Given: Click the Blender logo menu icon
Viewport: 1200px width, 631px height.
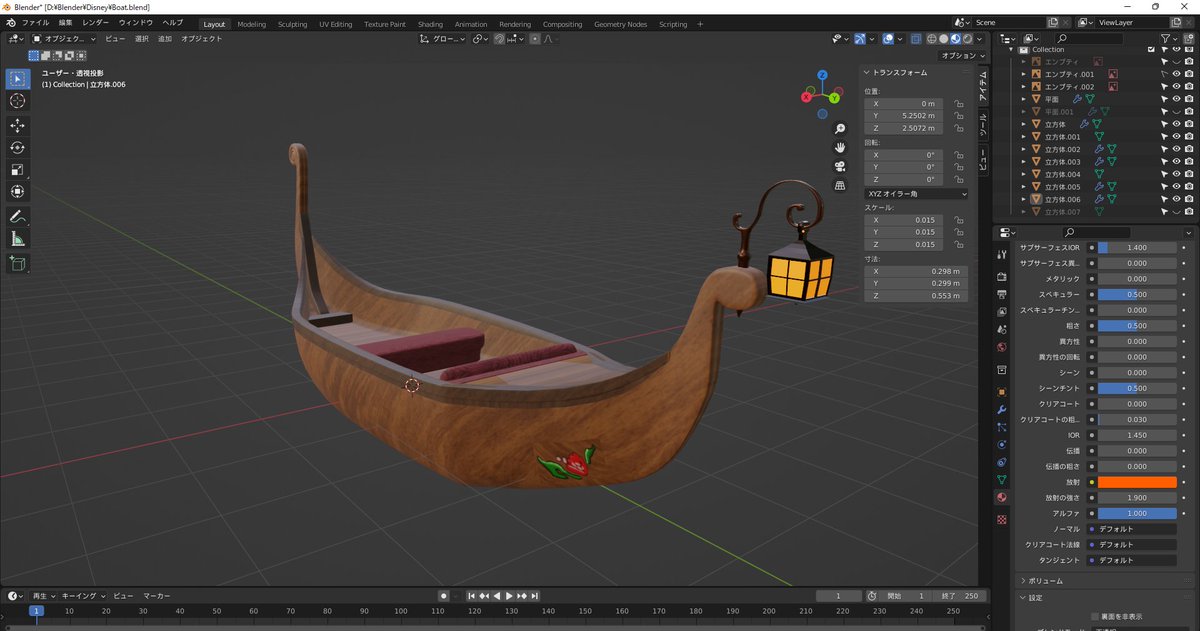Looking at the screenshot, I should (x=11, y=22).
